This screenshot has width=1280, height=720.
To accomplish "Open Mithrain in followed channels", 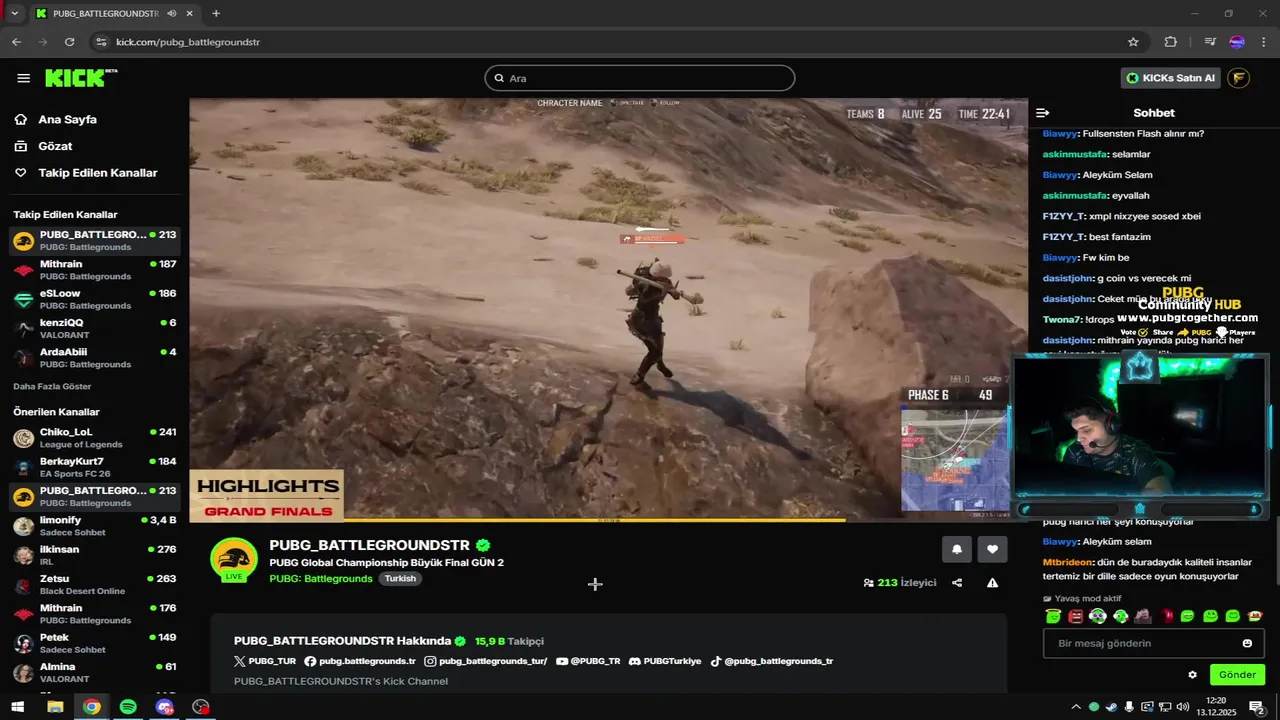I will pos(94,270).
